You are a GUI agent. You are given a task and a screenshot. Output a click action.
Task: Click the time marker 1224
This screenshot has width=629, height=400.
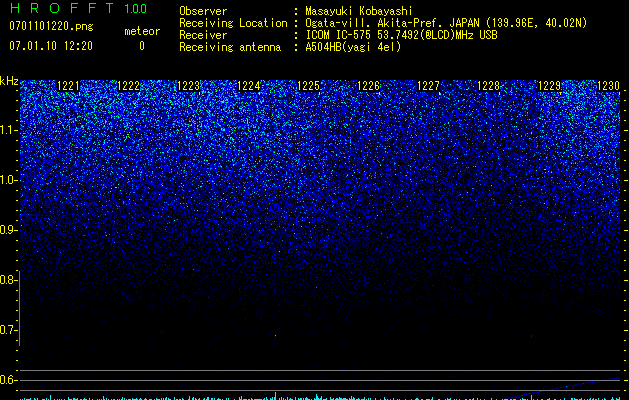pyautogui.click(x=249, y=86)
